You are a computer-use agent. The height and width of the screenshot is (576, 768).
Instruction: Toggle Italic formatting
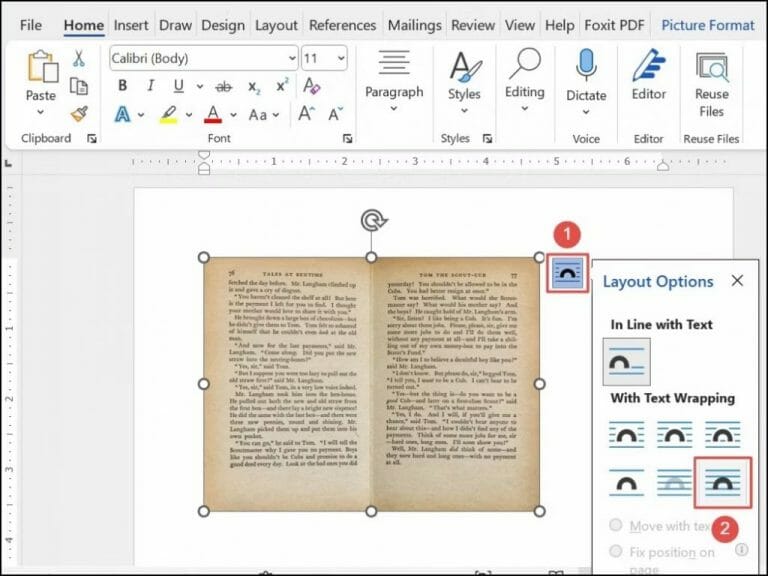[150, 86]
